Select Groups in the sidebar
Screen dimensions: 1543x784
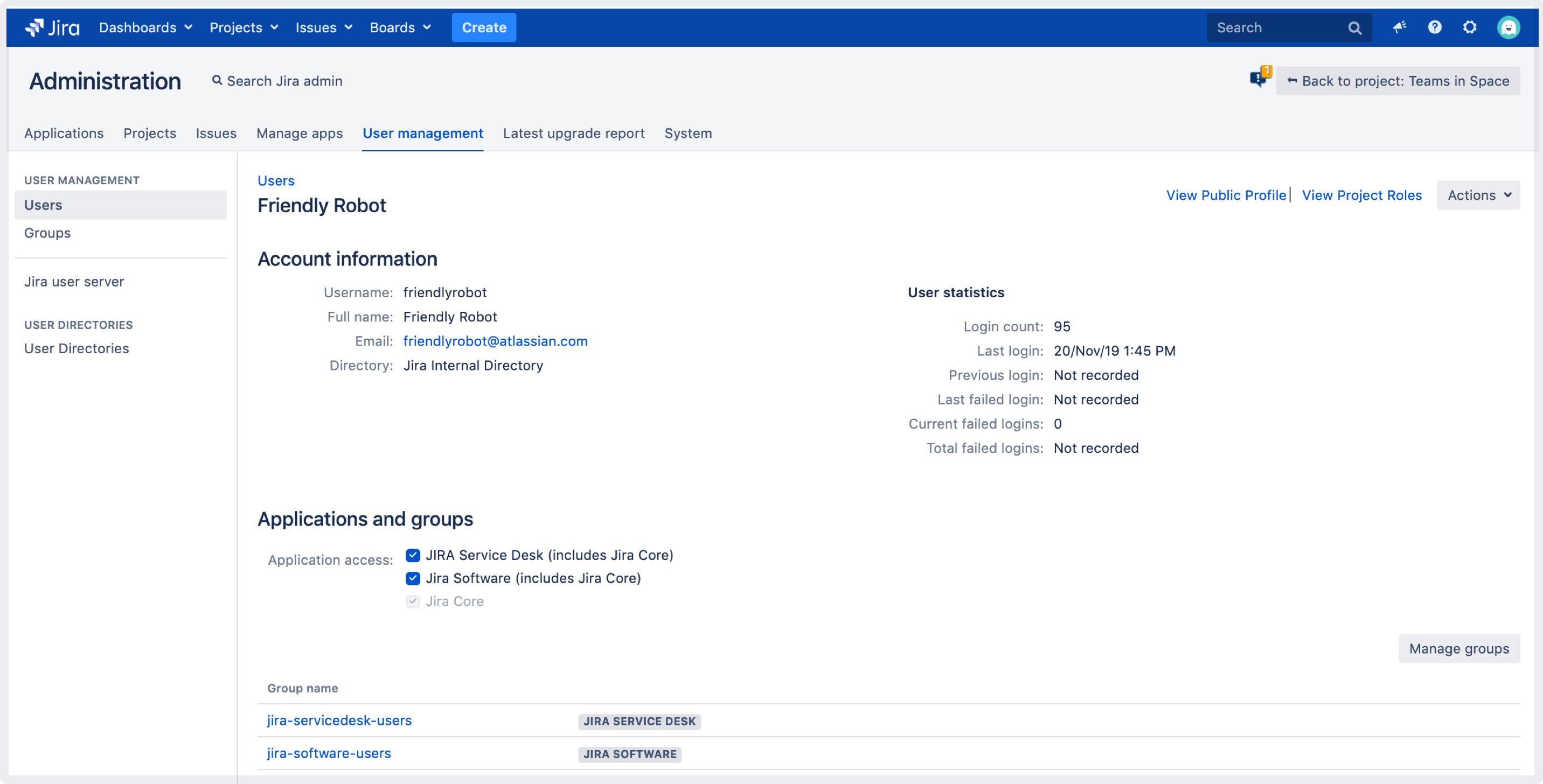coord(120,233)
